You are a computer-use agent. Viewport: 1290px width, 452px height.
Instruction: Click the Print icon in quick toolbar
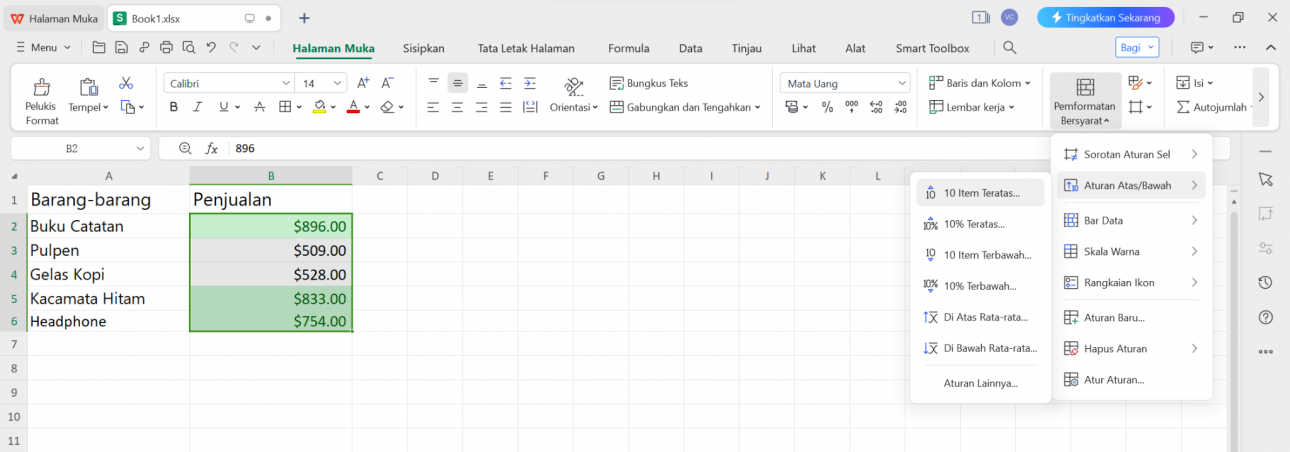pos(166,47)
